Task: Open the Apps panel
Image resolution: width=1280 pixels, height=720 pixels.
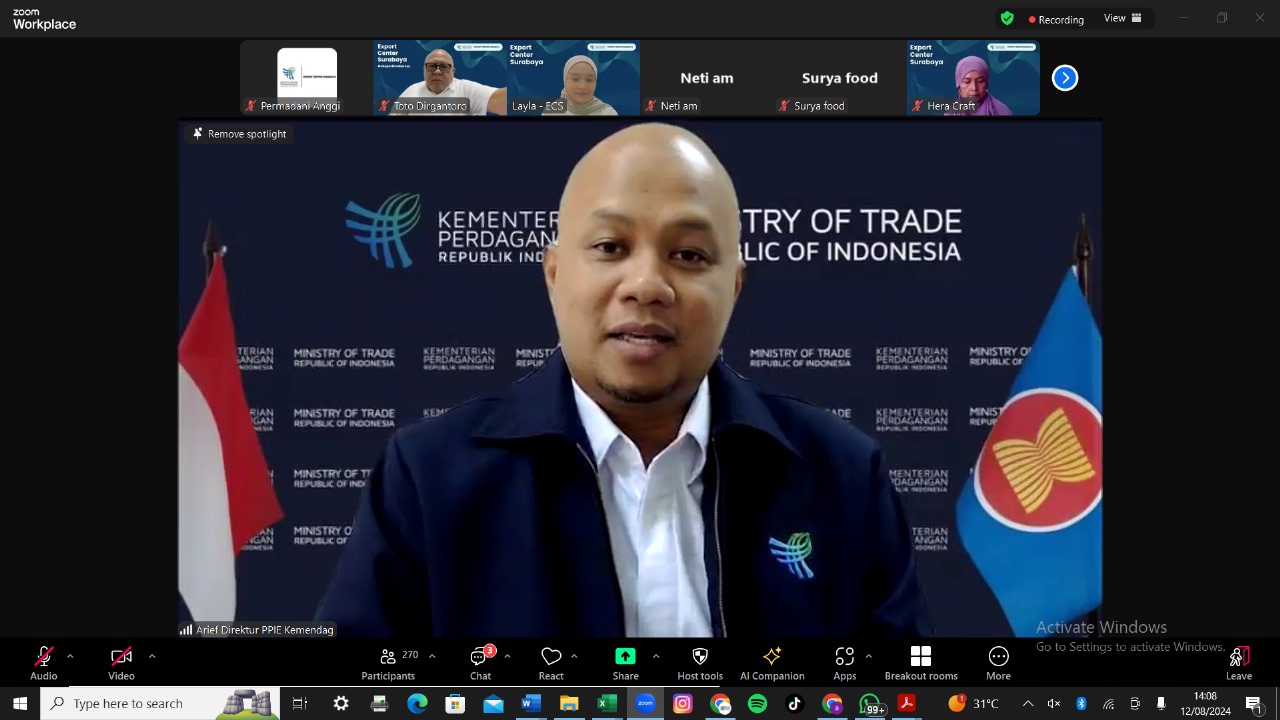Action: pos(845,663)
